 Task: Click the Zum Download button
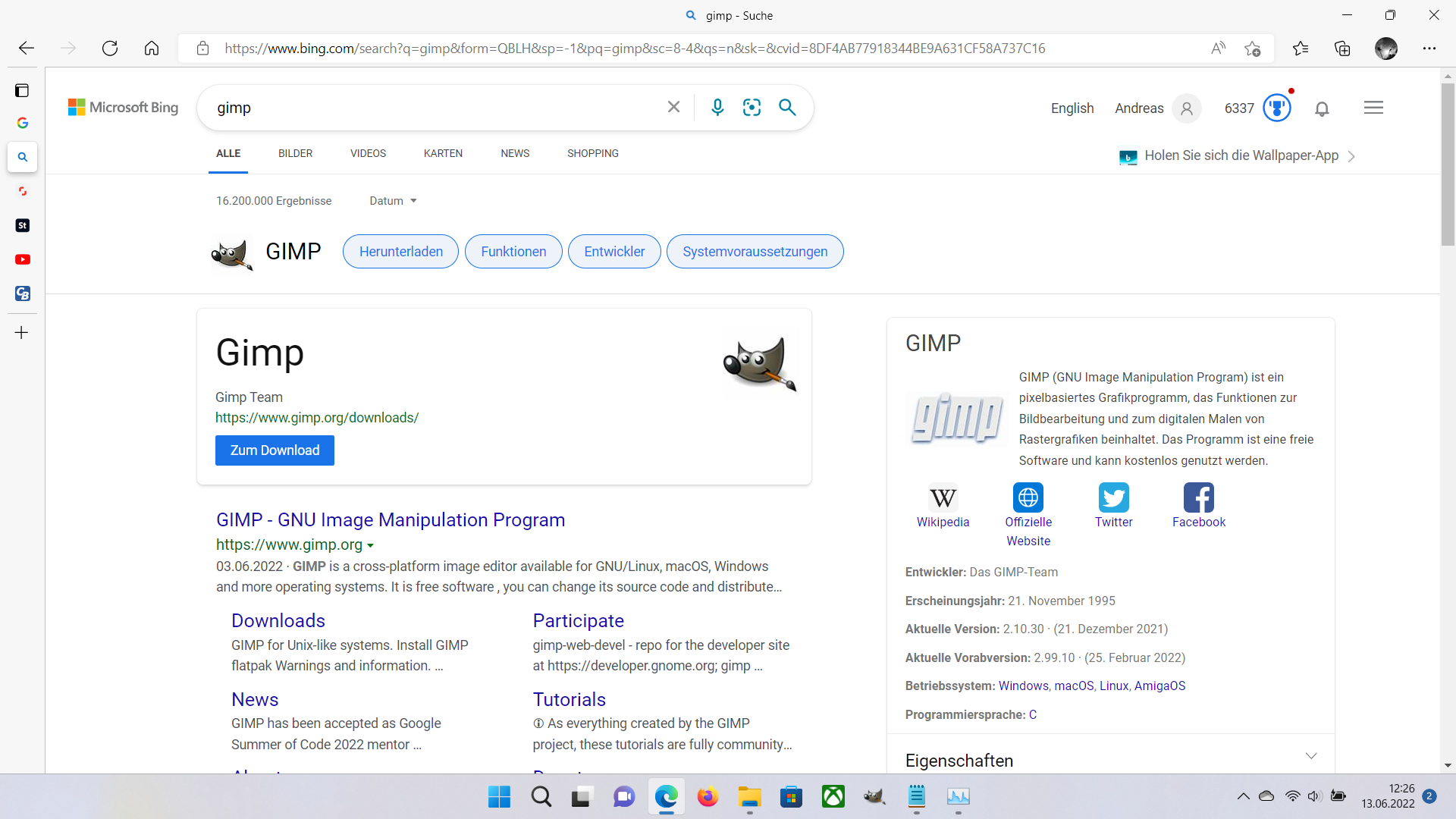tap(275, 450)
